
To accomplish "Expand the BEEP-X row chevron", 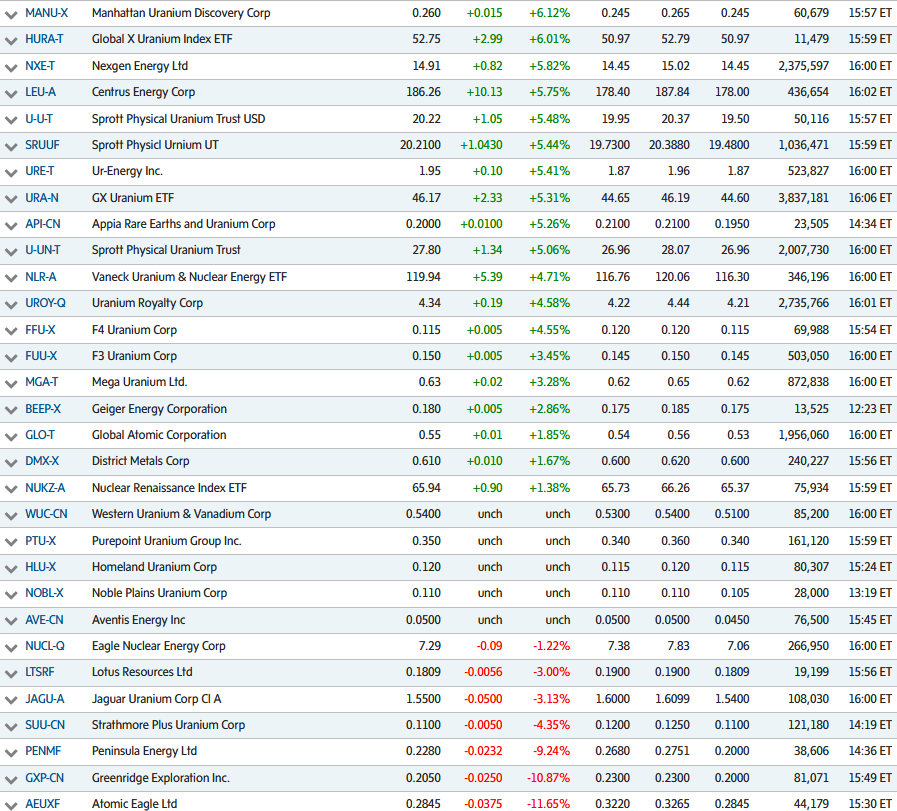I will point(11,410).
